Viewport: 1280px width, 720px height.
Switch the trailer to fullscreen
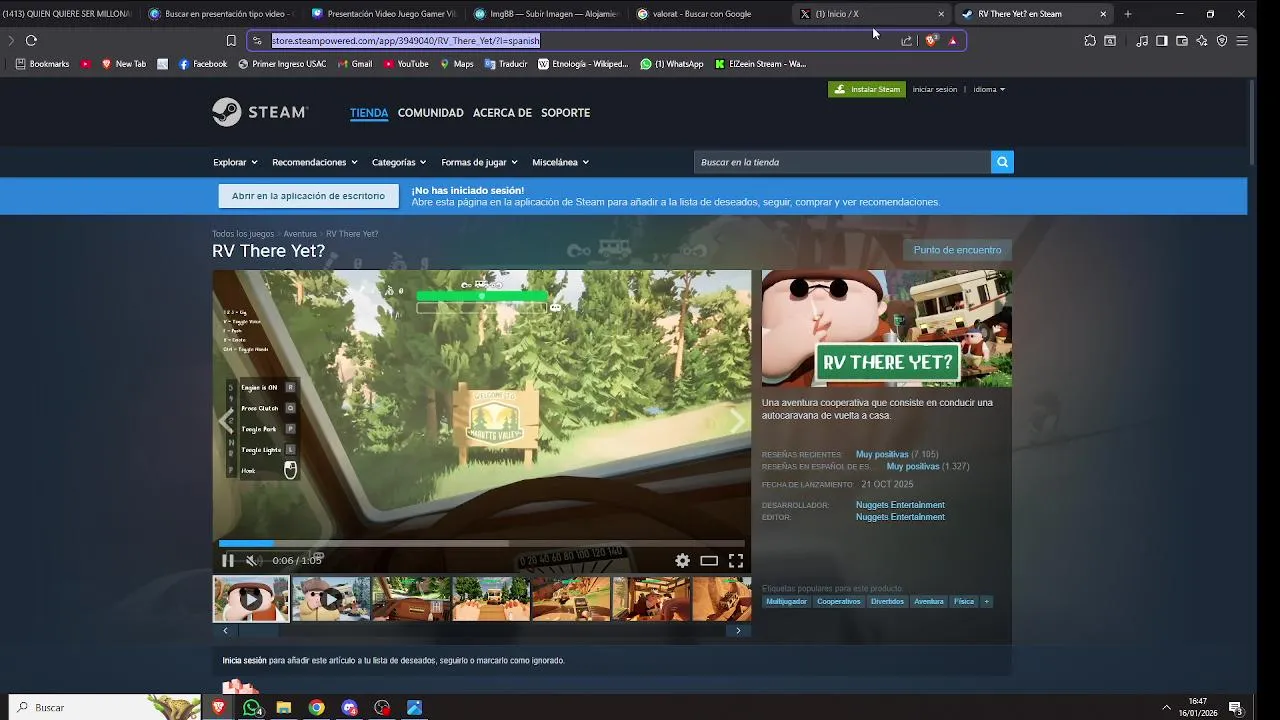pyautogui.click(x=736, y=561)
